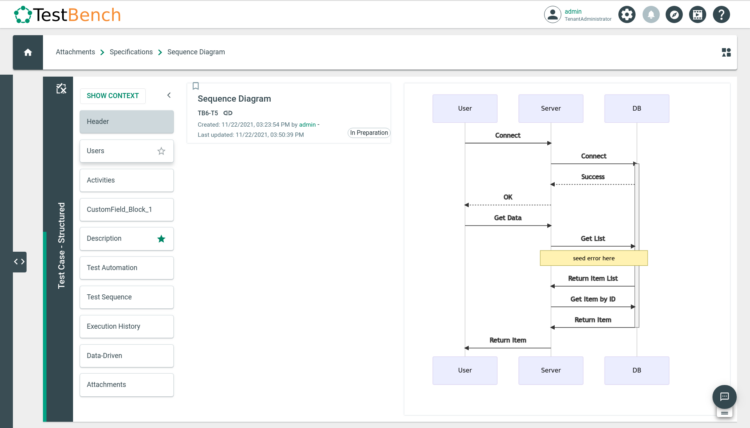Go to home via house icon
This screenshot has width=750, height=428.
coord(28,52)
